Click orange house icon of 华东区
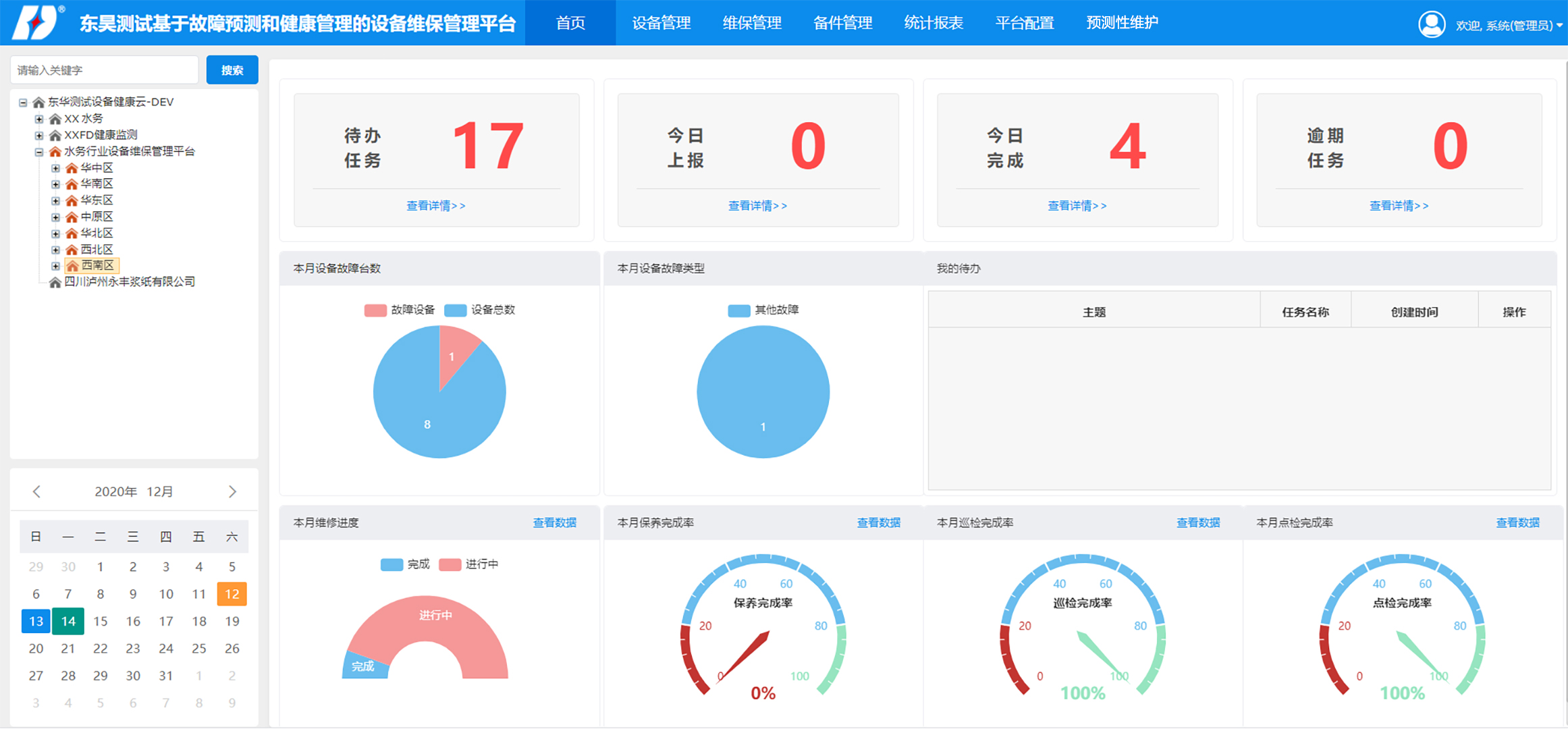 72,200
